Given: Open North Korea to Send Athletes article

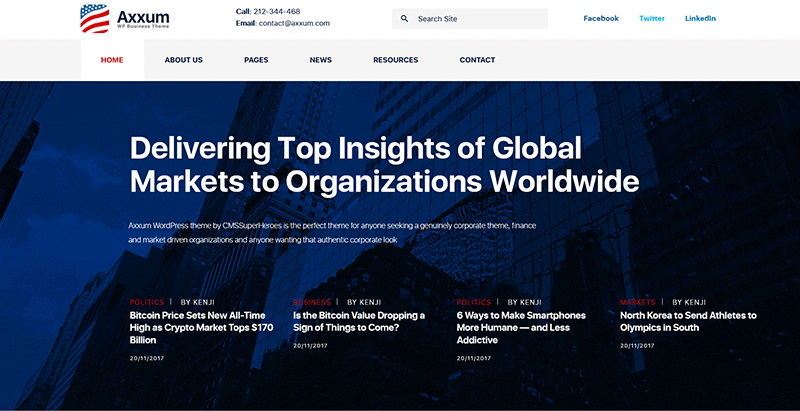Looking at the screenshot, I should click(688, 322).
